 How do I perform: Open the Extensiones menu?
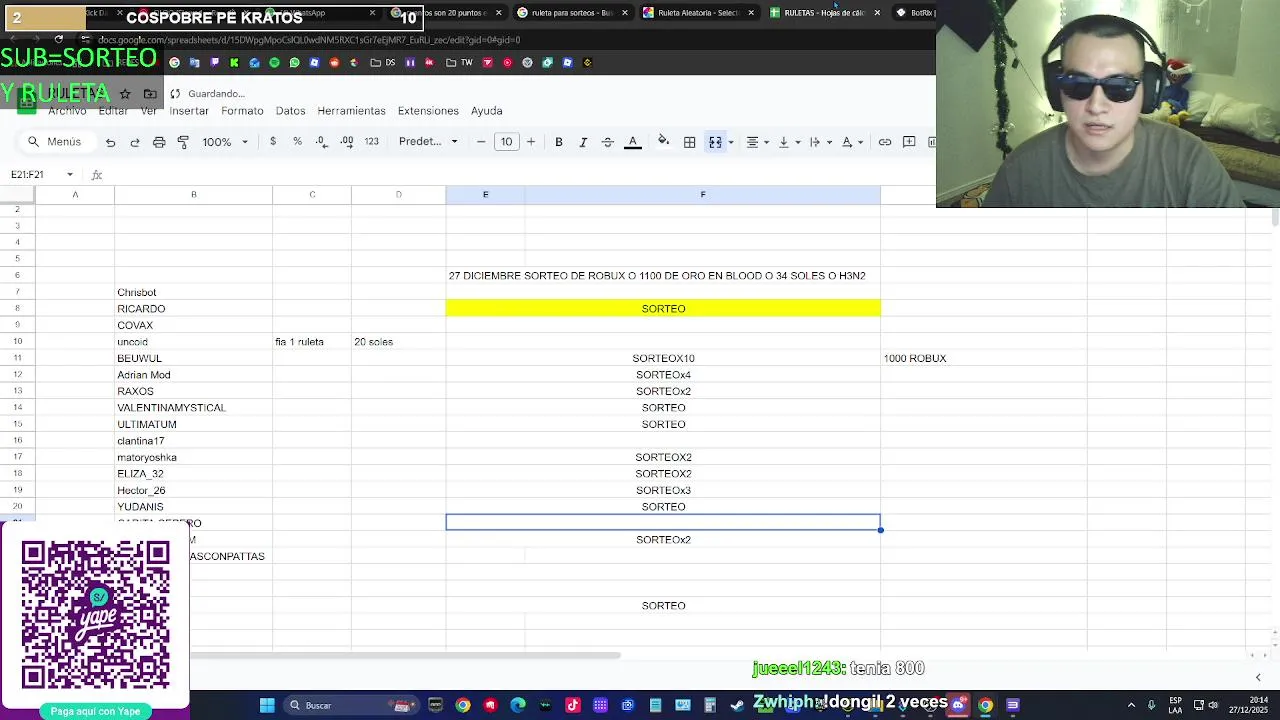pos(428,111)
